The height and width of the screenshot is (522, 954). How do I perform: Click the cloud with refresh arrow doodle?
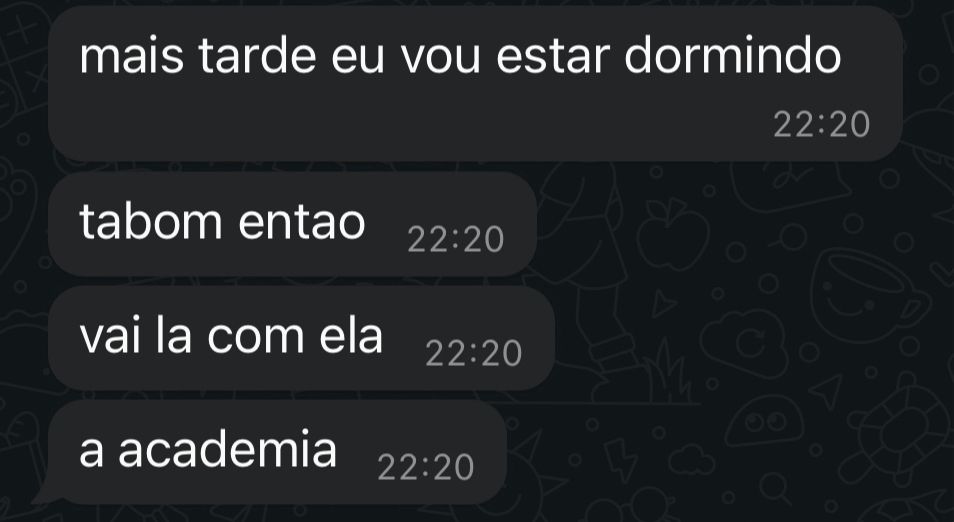(x=745, y=344)
